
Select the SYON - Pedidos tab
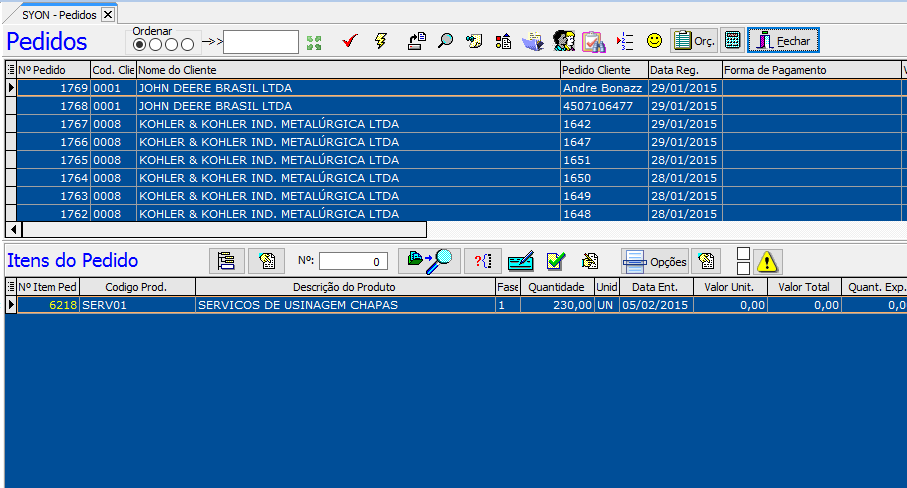(x=60, y=14)
